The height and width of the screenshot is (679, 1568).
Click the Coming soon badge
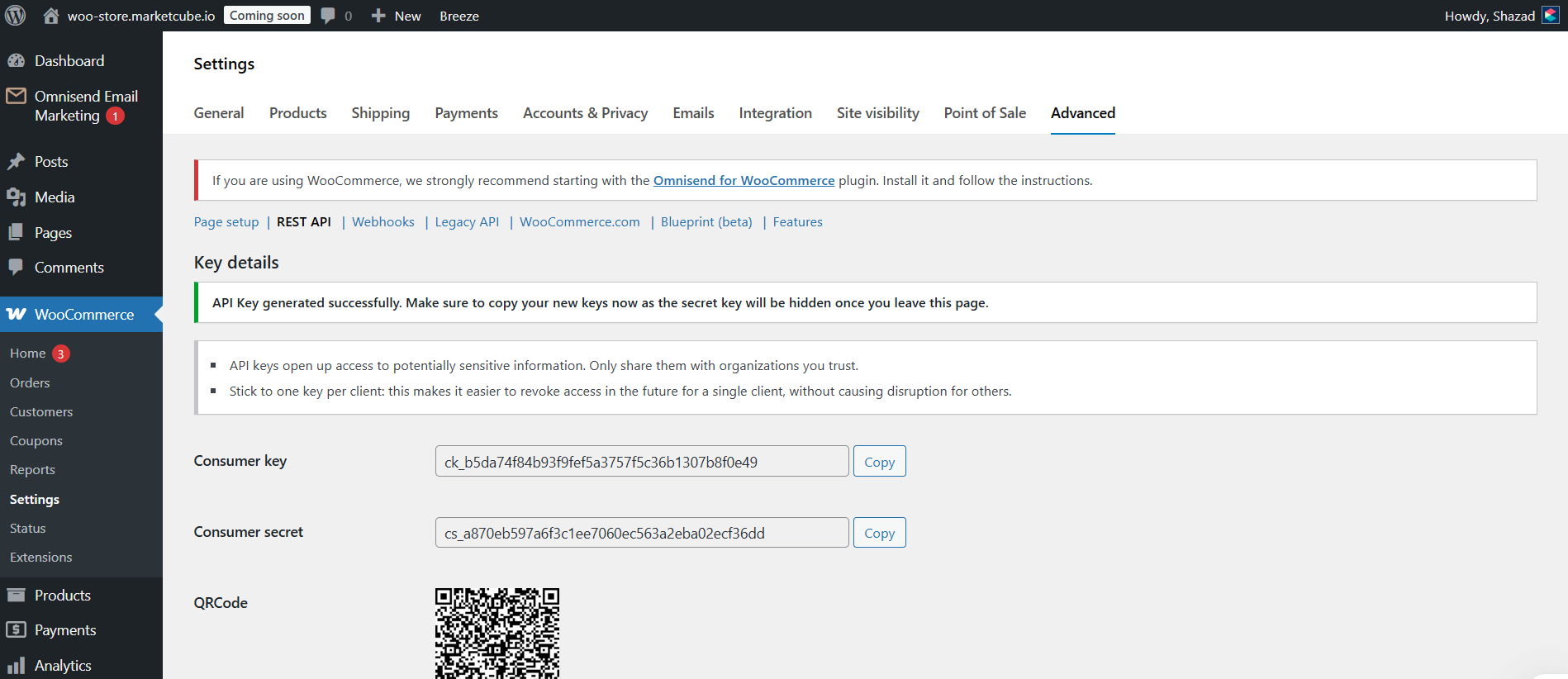pyautogui.click(x=267, y=16)
